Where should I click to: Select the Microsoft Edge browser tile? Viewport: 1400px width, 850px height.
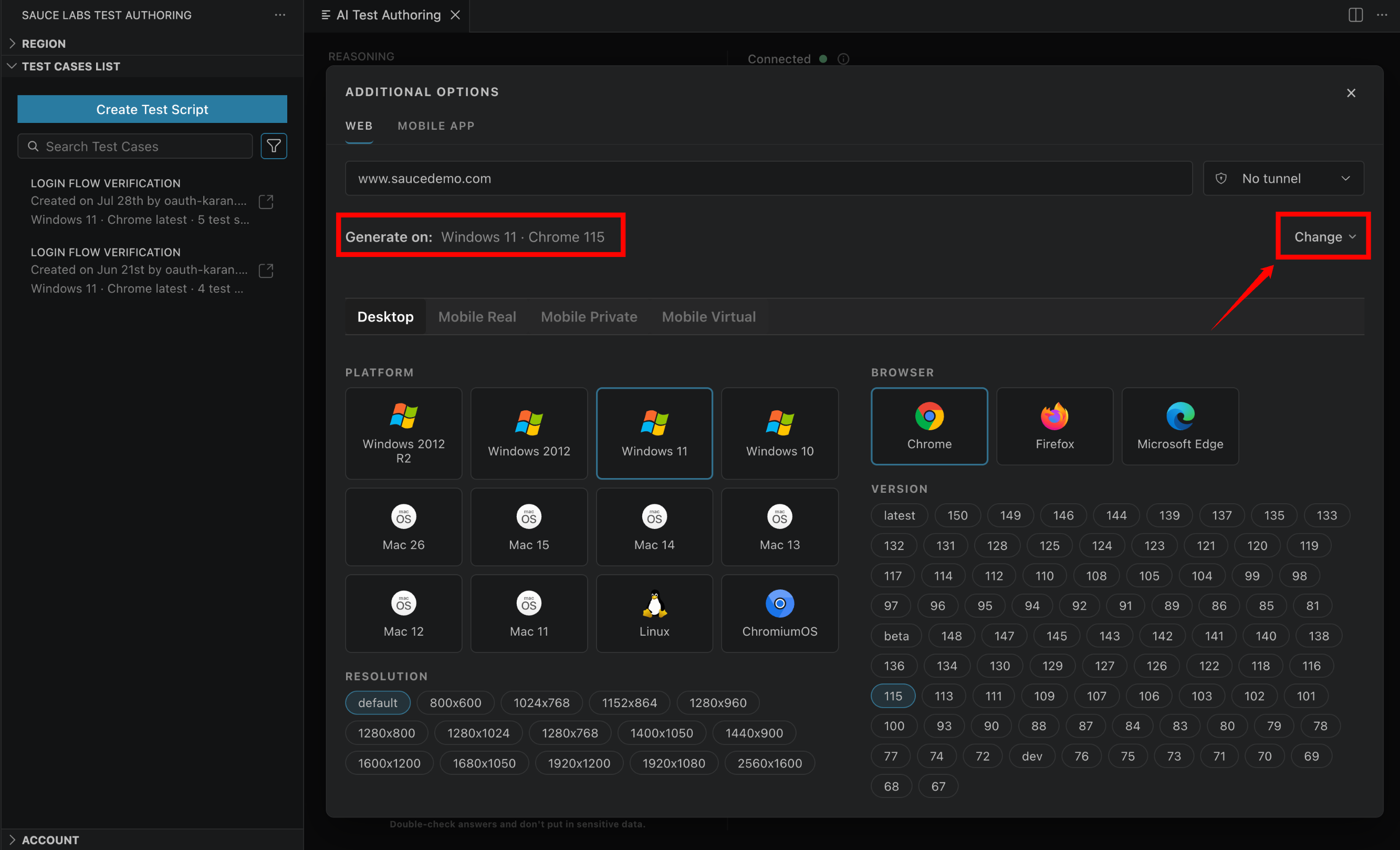tap(1180, 426)
